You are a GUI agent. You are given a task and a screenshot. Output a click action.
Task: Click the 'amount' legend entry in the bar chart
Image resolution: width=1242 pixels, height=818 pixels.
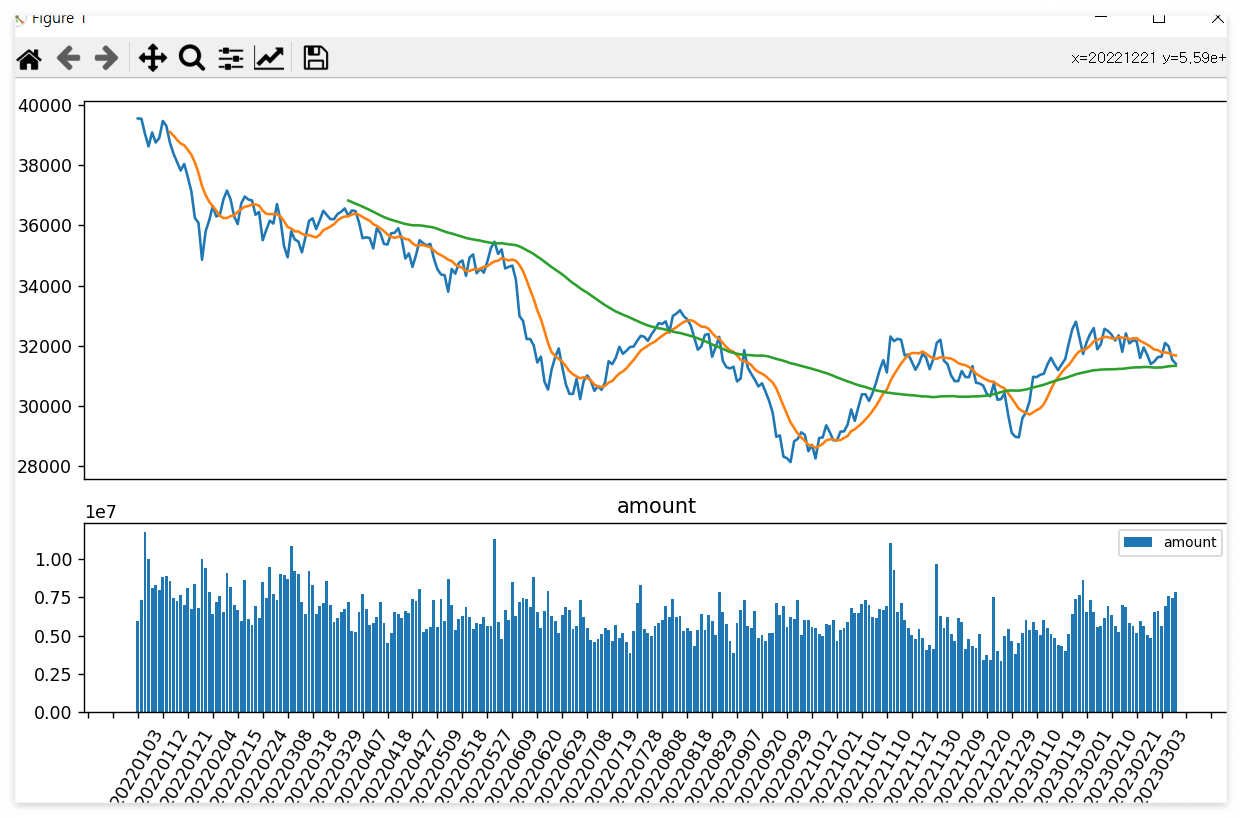click(x=1170, y=542)
